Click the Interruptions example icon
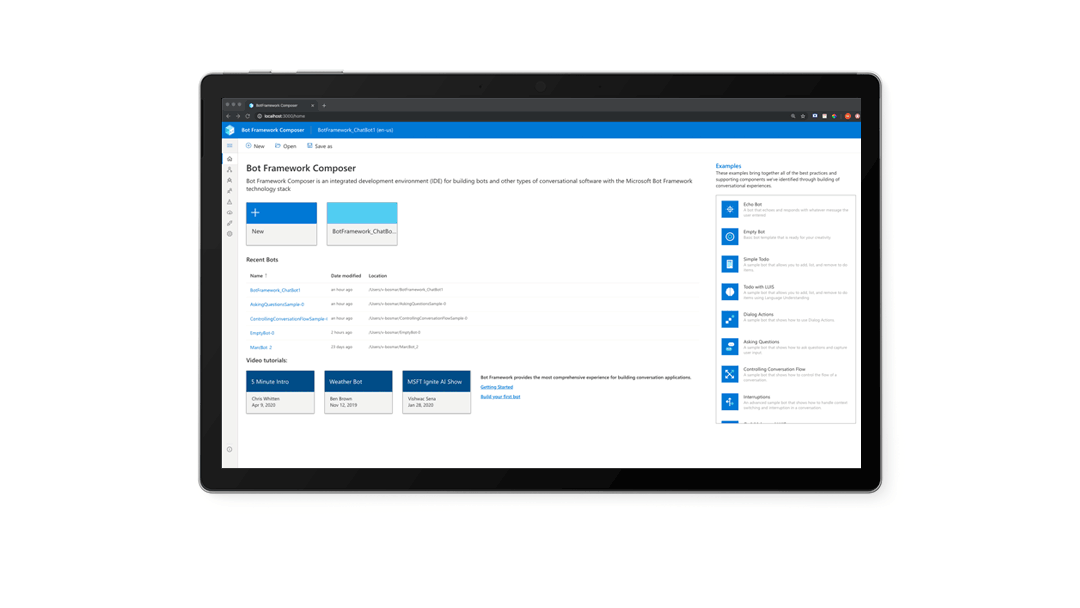1080x608 pixels. coord(729,402)
